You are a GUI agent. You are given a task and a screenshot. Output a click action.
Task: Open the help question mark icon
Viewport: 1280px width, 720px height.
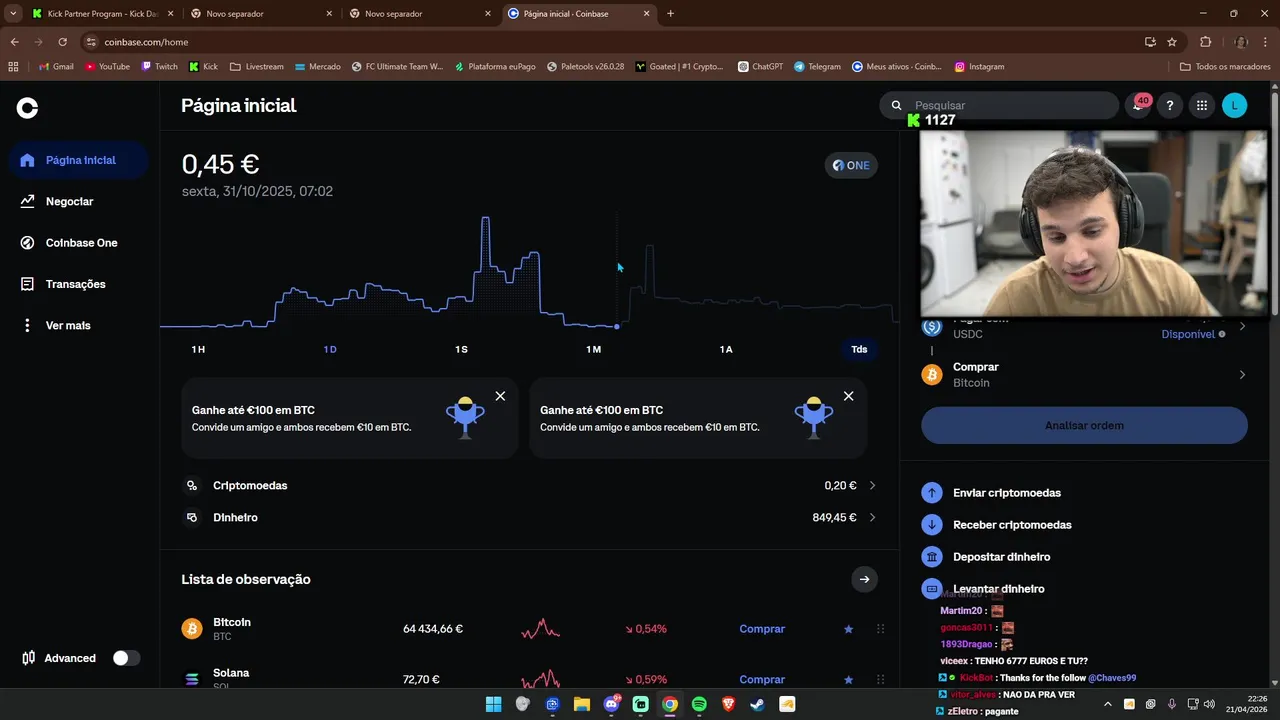point(1170,105)
